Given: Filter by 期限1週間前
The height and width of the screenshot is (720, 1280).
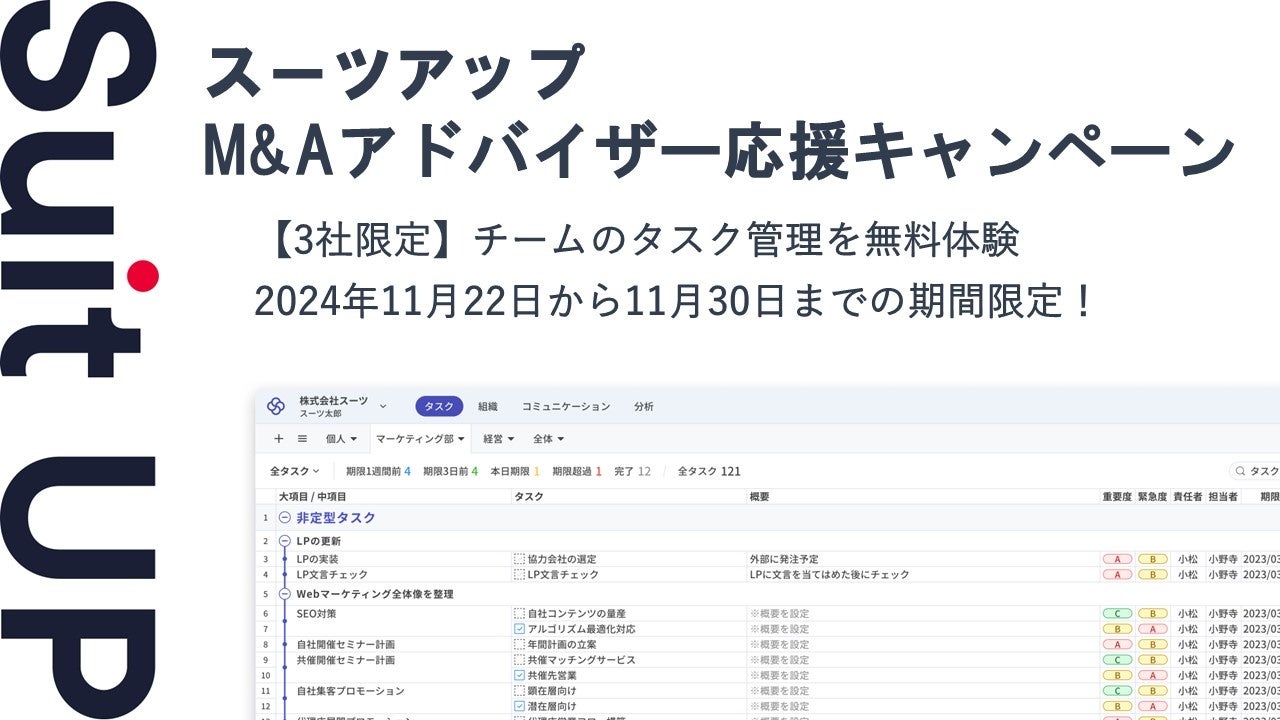Looking at the screenshot, I should [x=378, y=471].
